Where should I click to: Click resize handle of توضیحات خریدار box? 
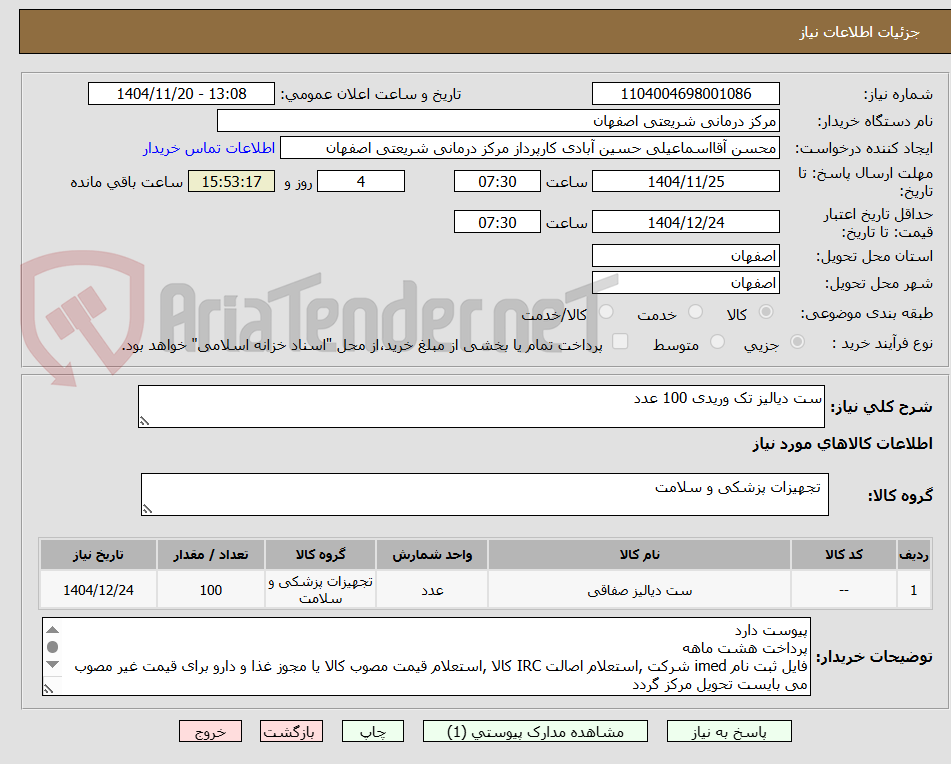point(49,689)
